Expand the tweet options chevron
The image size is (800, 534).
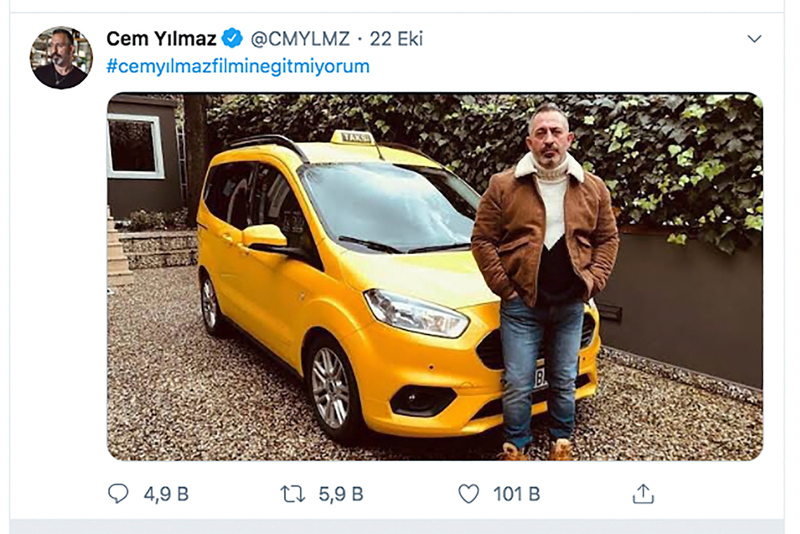[x=755, y=39]
